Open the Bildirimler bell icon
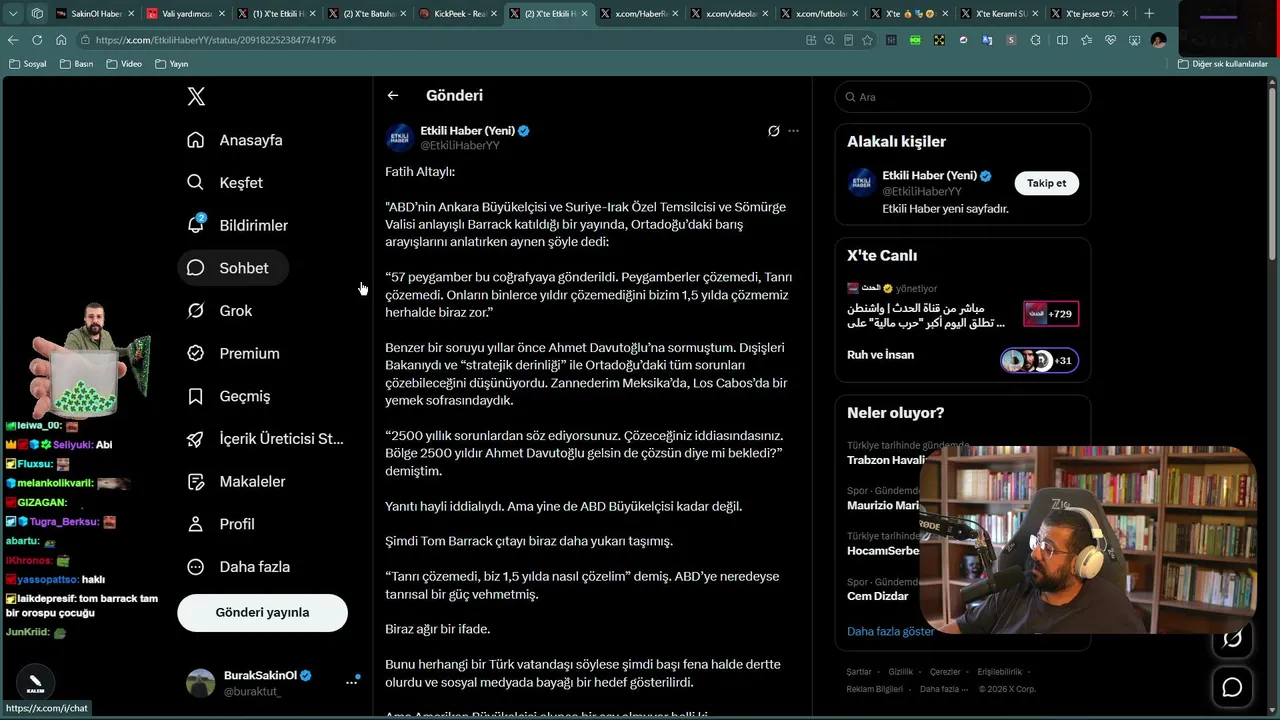 coord(196,225)
